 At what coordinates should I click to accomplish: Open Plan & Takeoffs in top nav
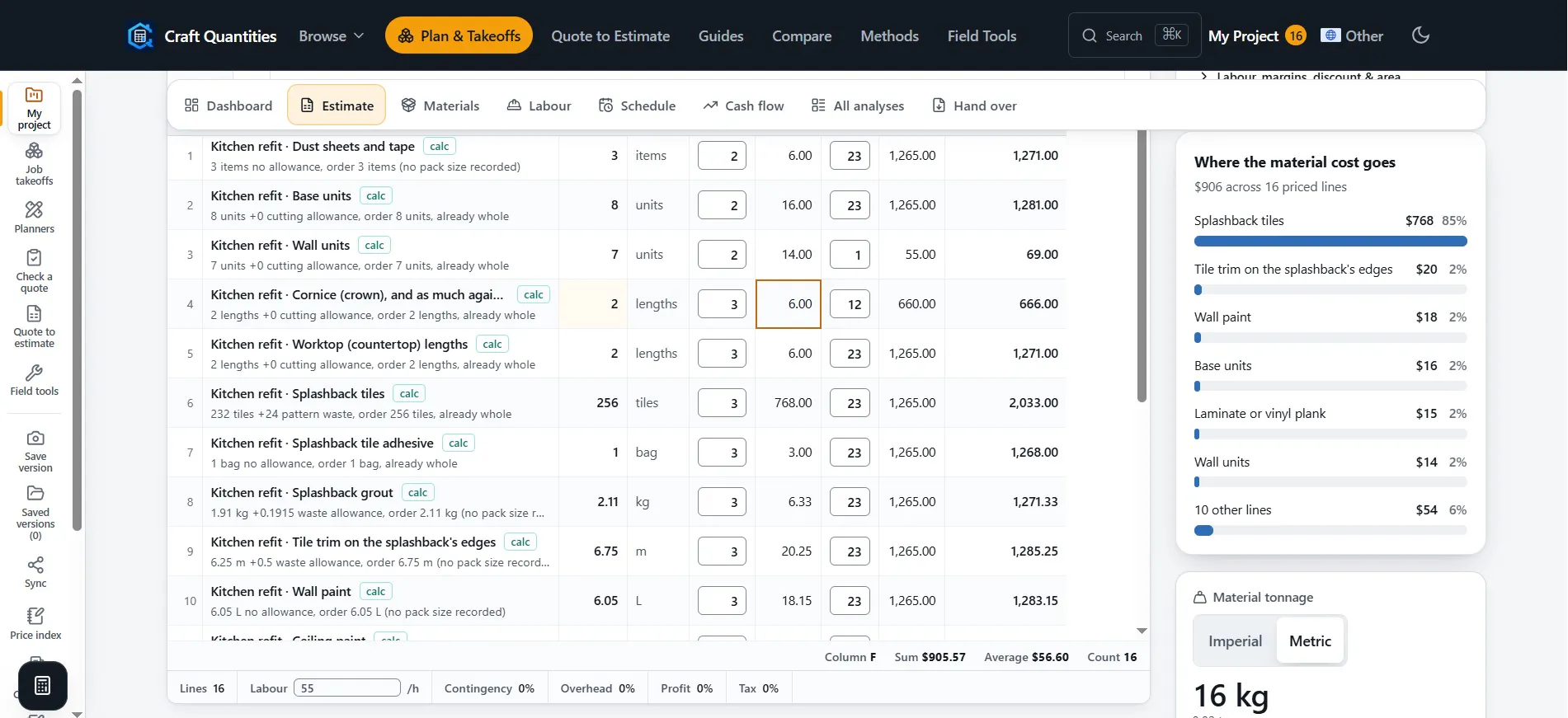point(459,35)
